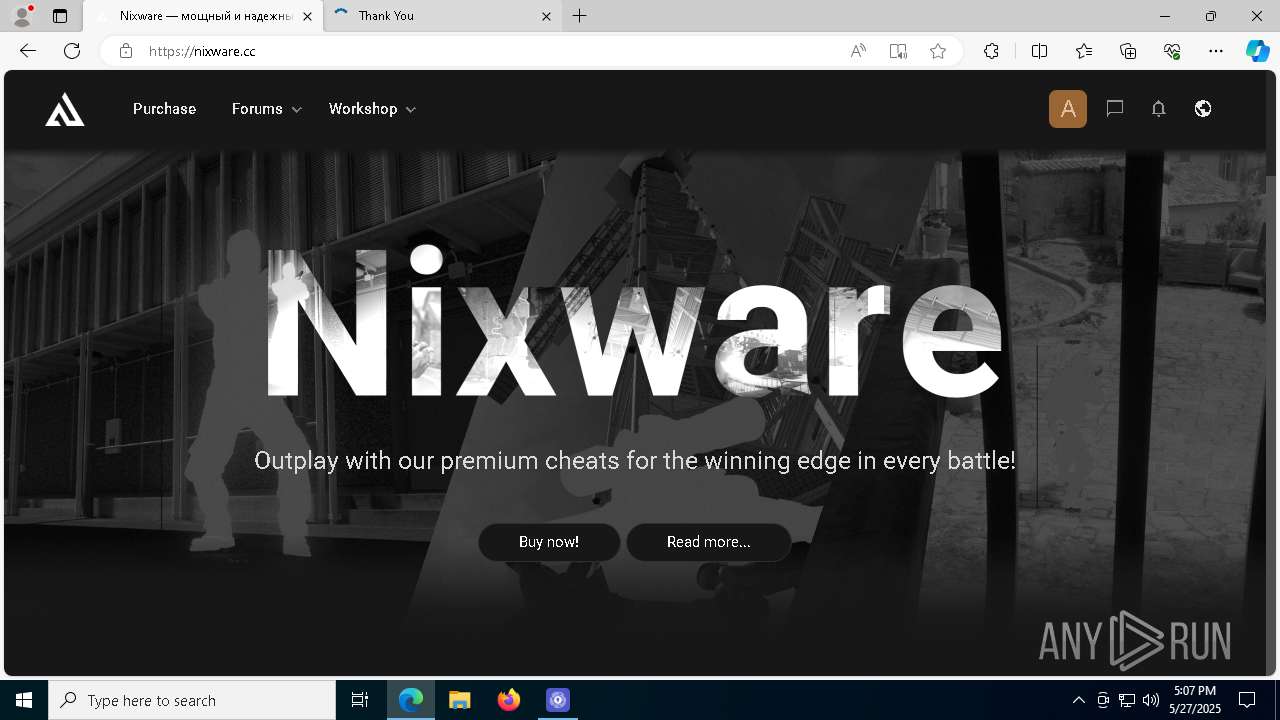
Task: Open Copilot sidebar icon
Action: pyautogui.click(x=1257, y=51)
